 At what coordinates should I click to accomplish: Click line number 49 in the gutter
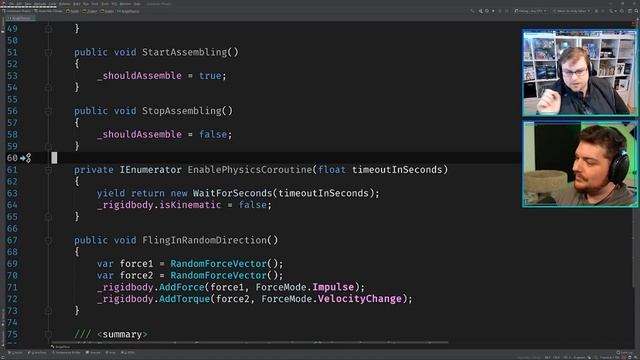tap(12, 29)
